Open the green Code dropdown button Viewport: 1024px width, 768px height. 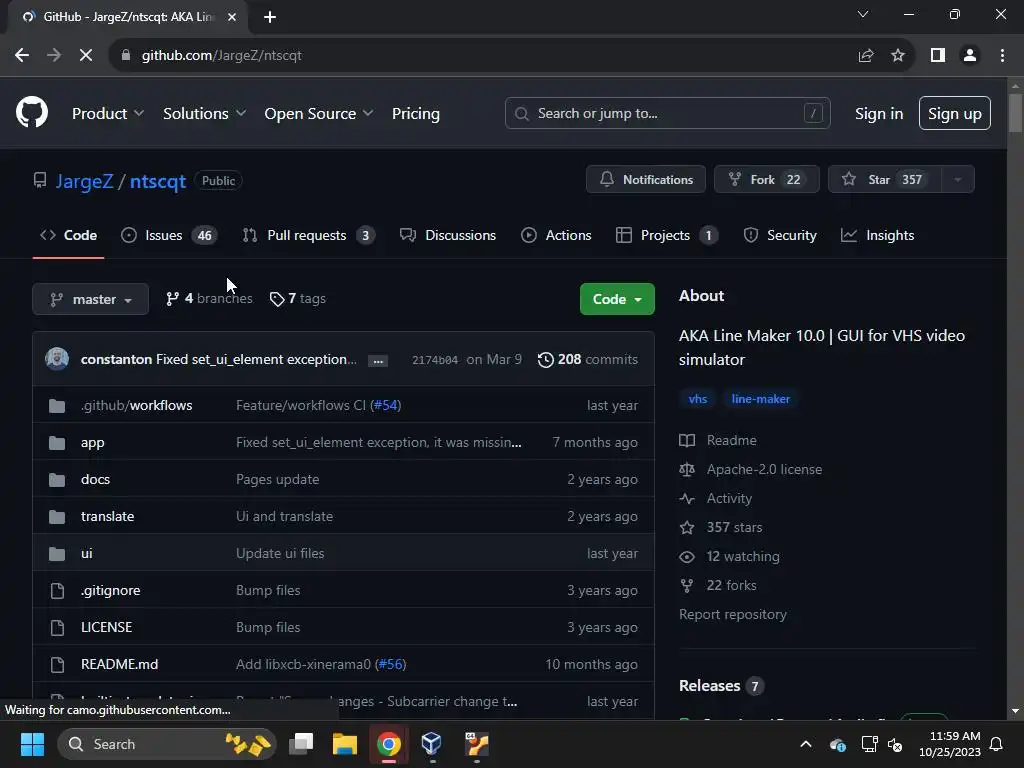[617, 299]
